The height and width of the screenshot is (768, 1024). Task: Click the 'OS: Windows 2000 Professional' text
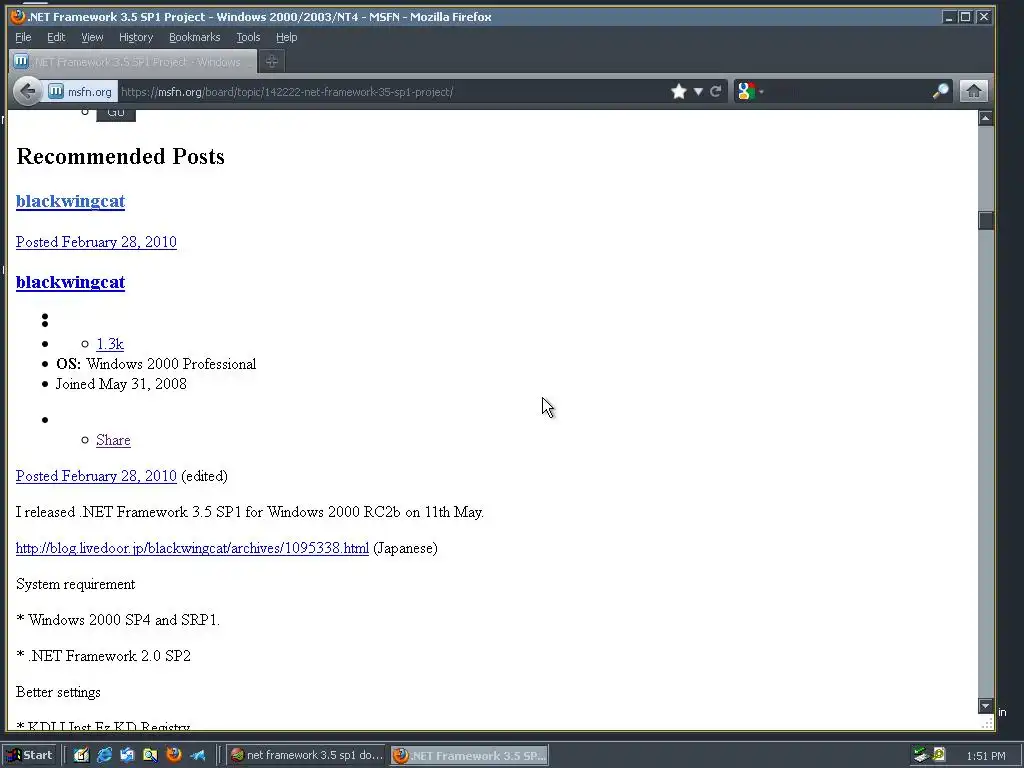[x=156, y=364]
